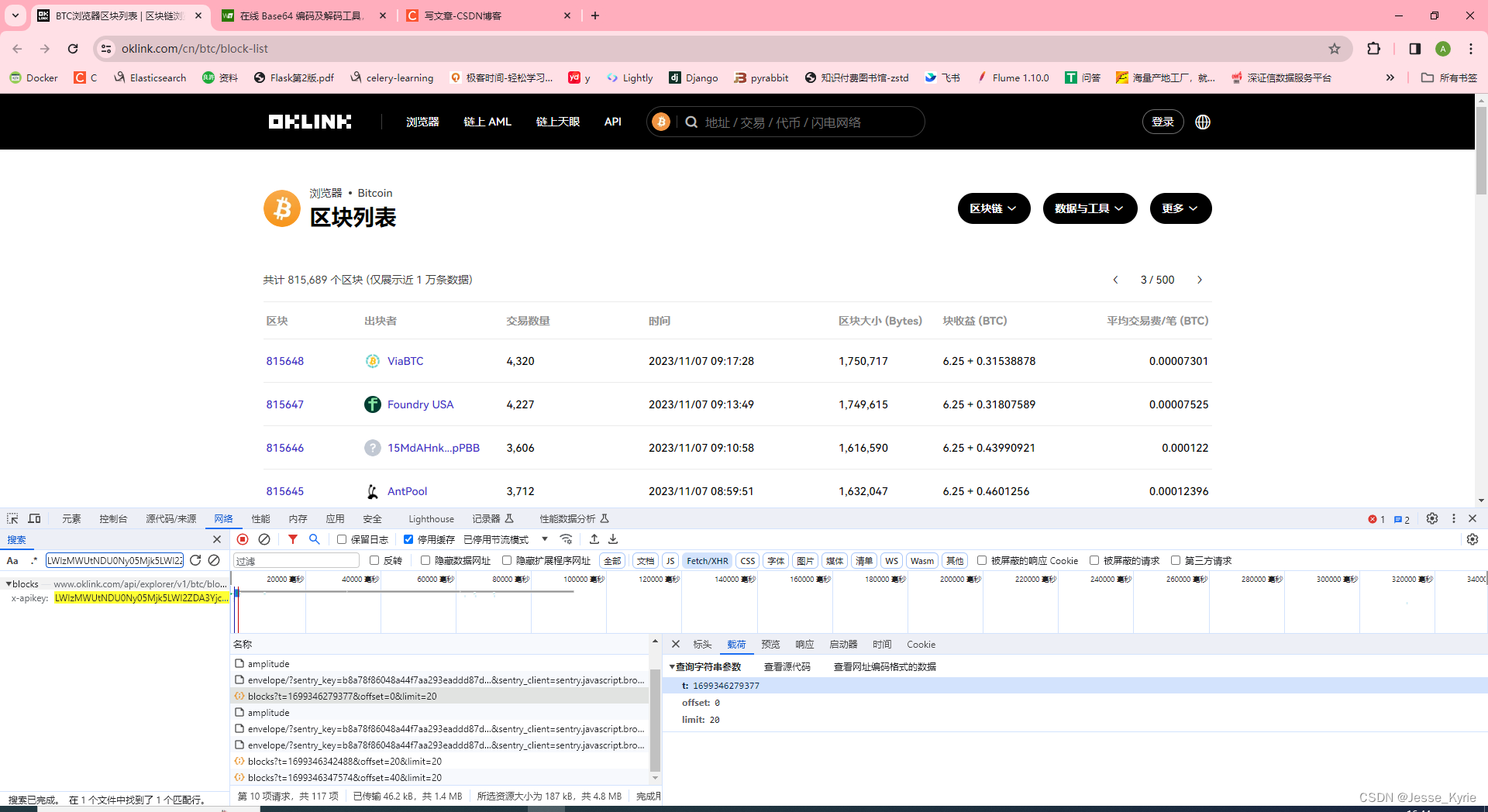Open the 数据与工具 dropdown menu
This screenshot has width=1488, height=812.
pyautogui.click(x=1090, y=208)
